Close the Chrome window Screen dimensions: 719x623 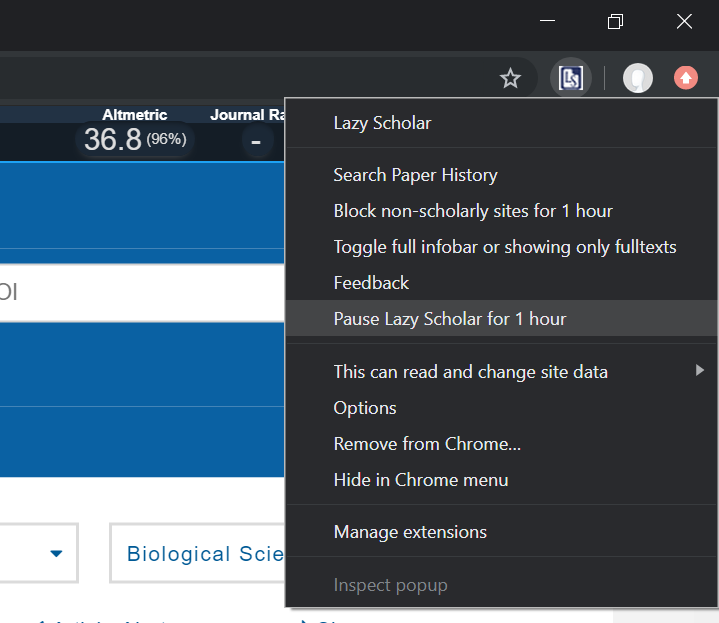pos(684,21)
